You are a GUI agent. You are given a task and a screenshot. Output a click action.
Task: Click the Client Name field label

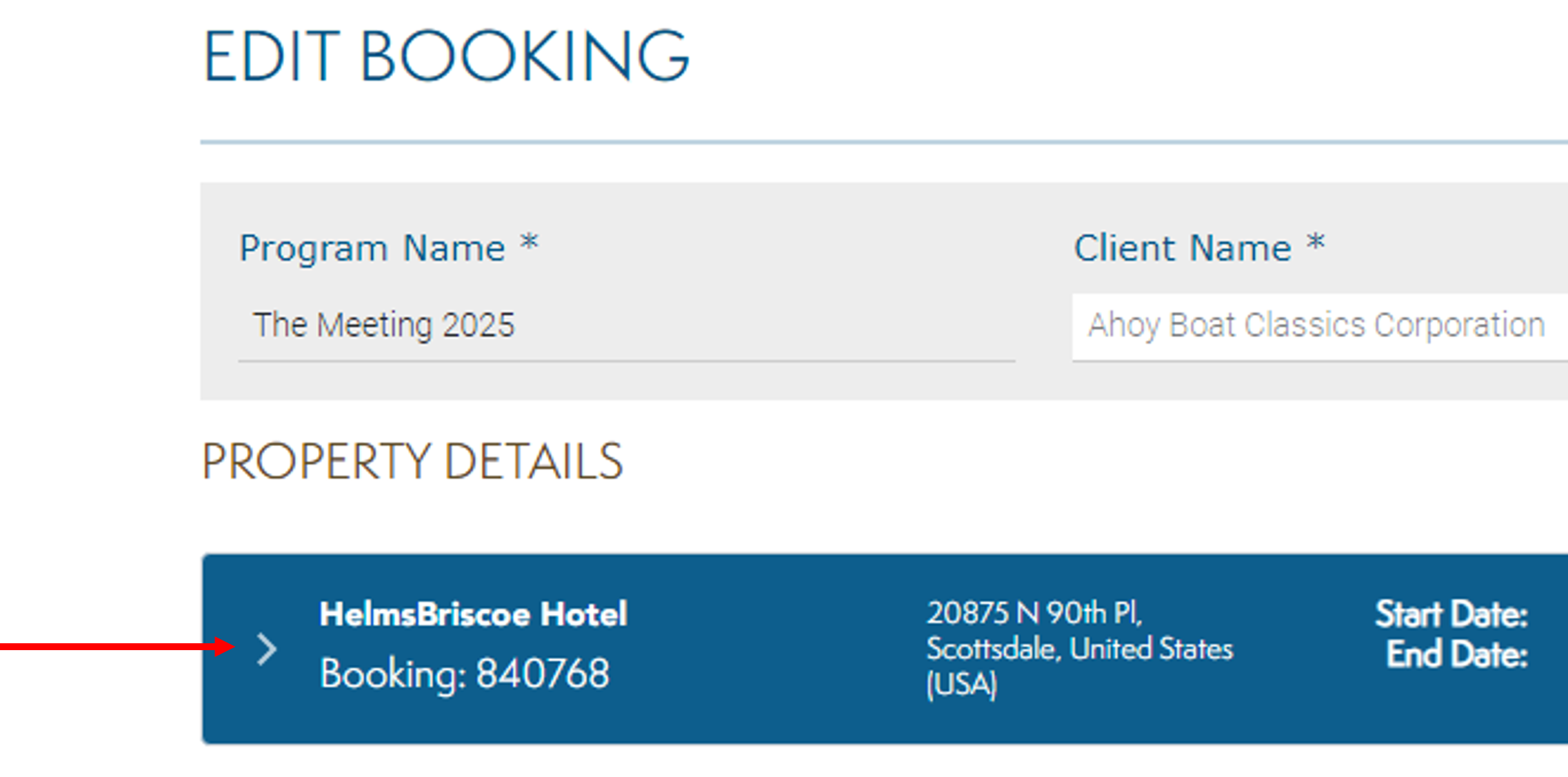click(1182, 248)
